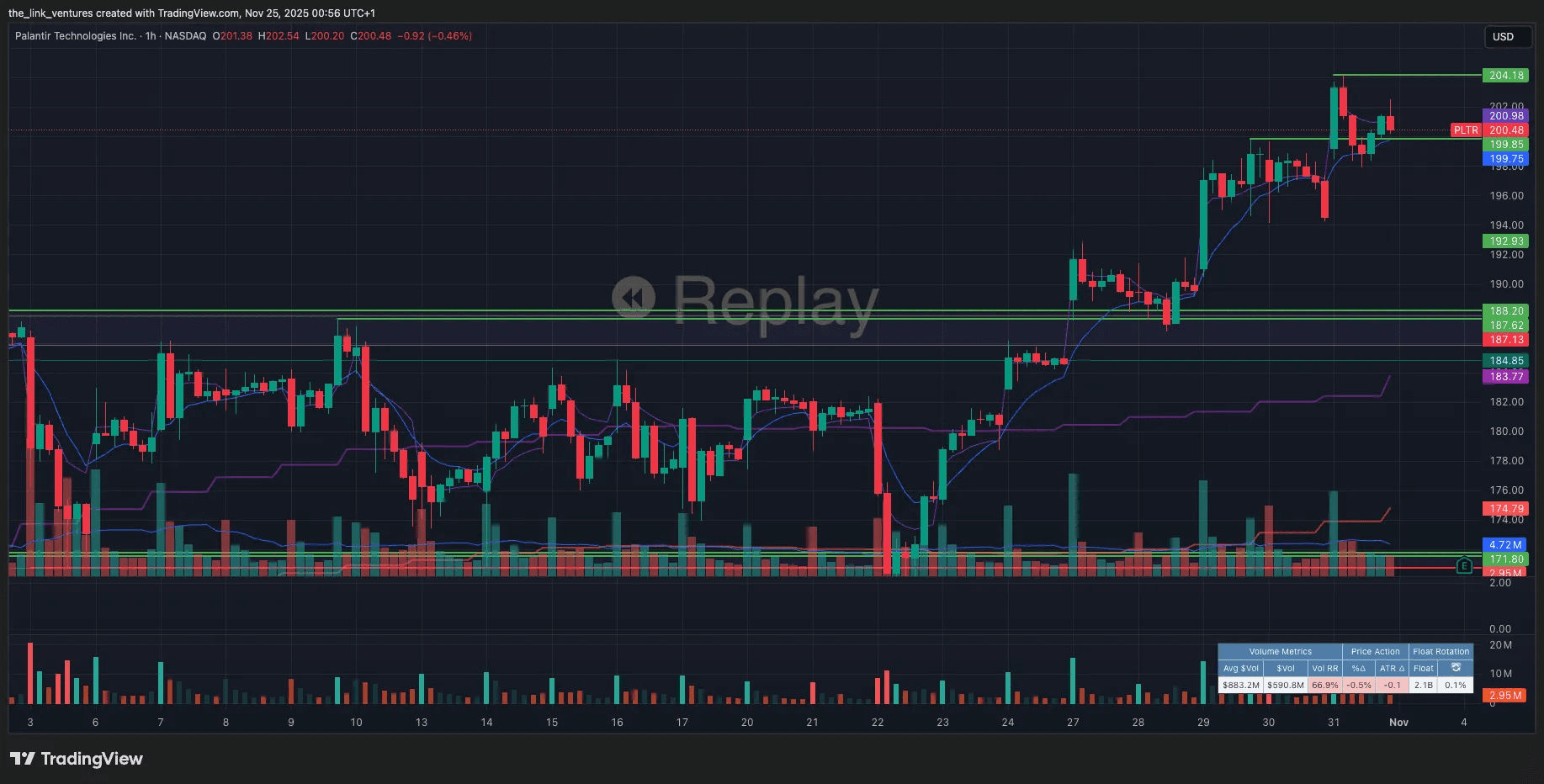Click the 187.13 red price label

[1505, 339]
